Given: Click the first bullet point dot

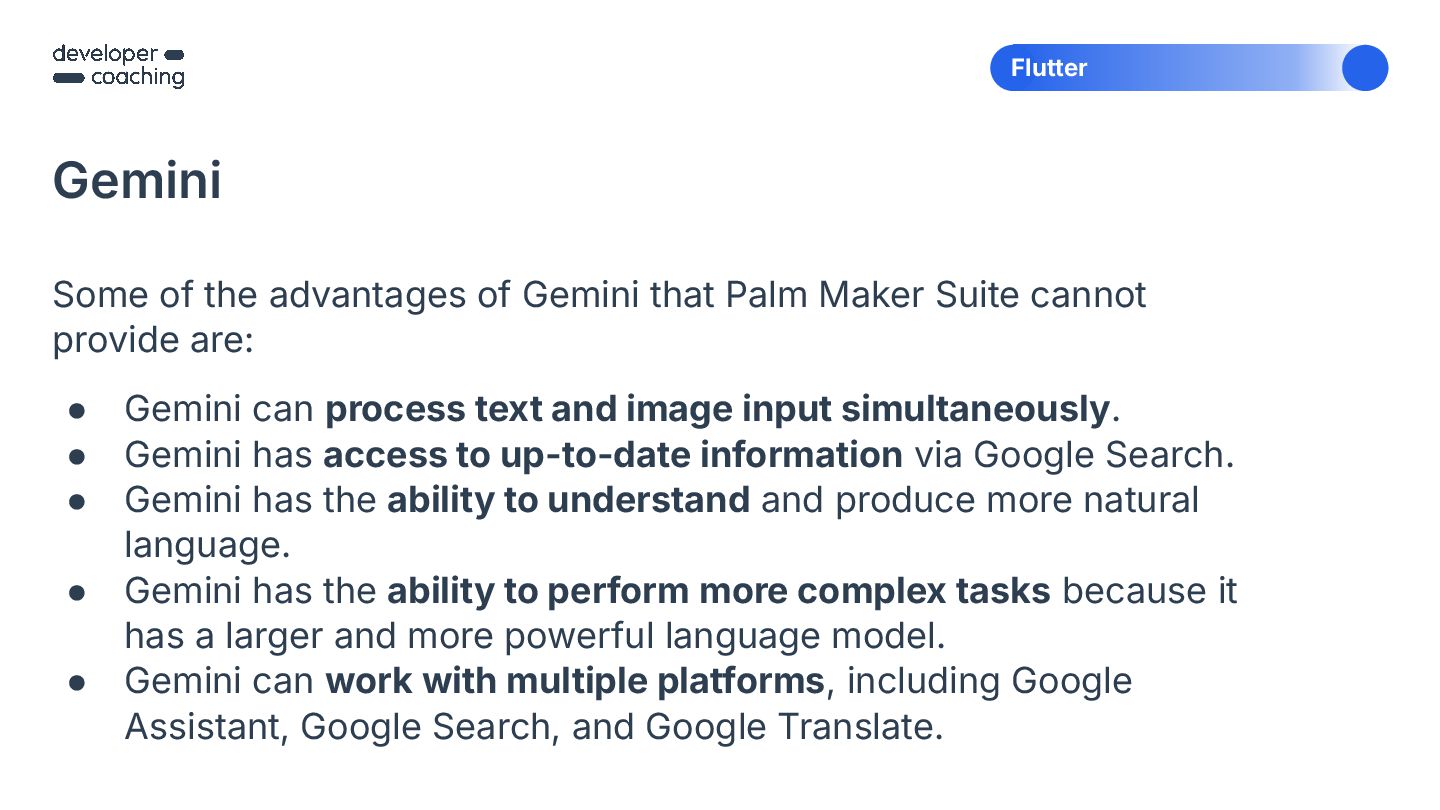Looking at the screenshot, I should click(77, 411).
